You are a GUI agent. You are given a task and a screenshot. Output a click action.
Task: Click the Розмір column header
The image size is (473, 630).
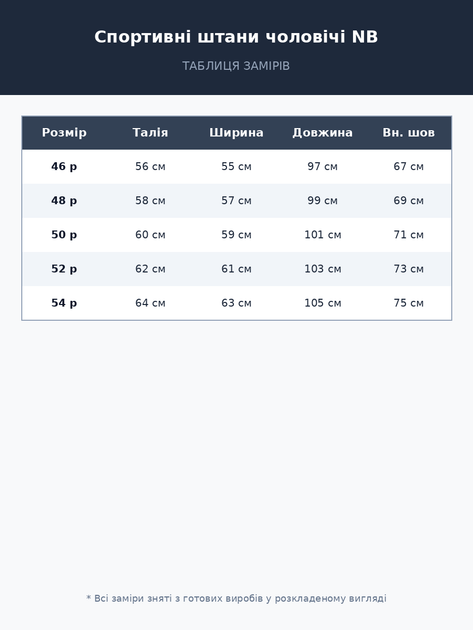pos(64,133)
